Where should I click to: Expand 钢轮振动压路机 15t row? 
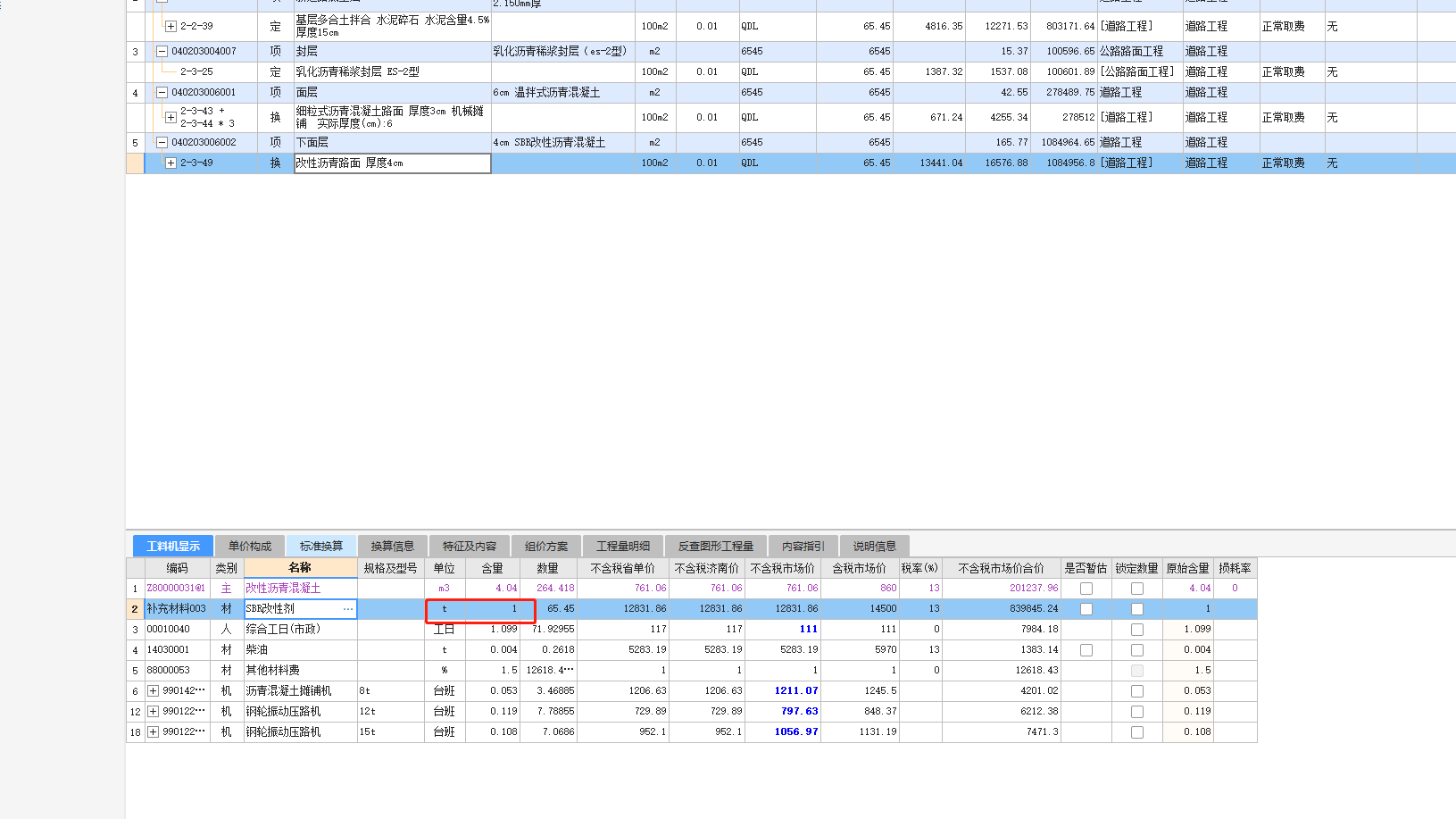(154, 732)
